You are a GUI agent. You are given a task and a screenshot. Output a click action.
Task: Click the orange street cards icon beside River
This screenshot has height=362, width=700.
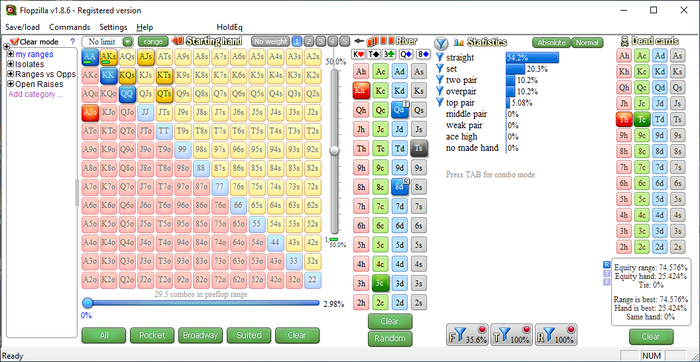click(380, 41)
